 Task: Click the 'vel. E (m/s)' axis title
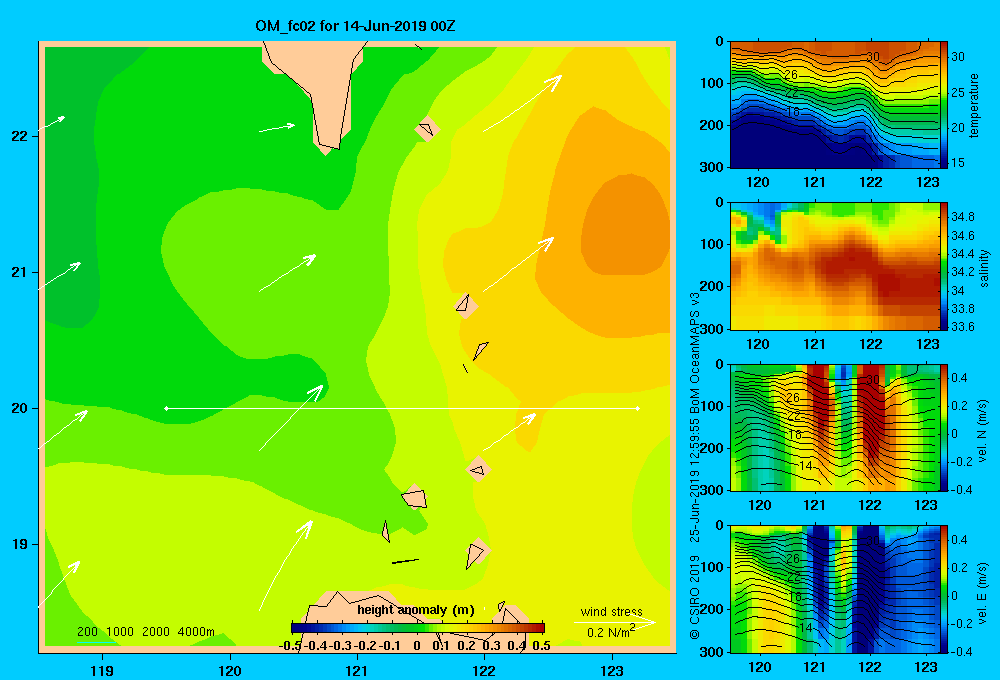pyautogui.click(x=982, y=592)
